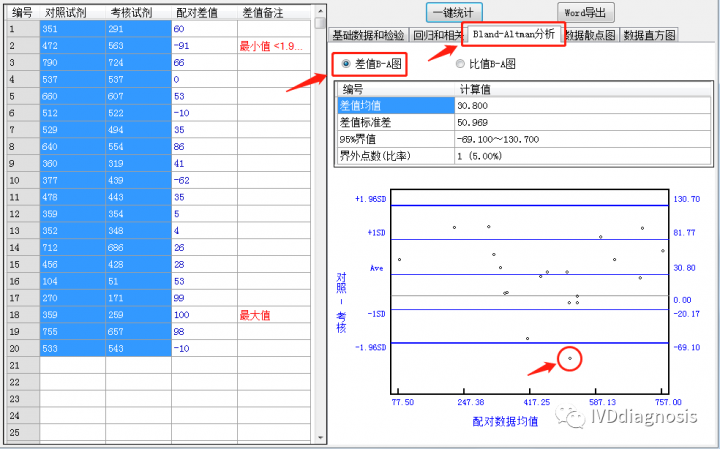Click the 考核试剂 column header
Image resolution: width=720 pixels, height=449 pixels.
tap(138, 13)
